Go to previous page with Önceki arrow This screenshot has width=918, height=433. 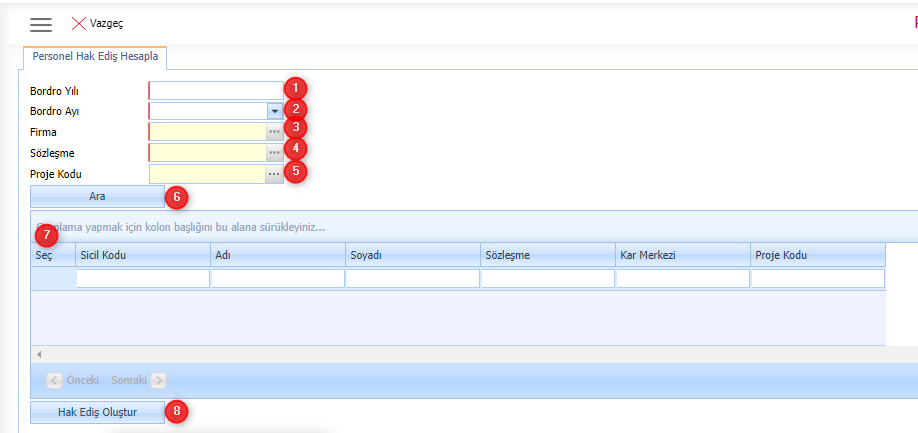[56, 380]
